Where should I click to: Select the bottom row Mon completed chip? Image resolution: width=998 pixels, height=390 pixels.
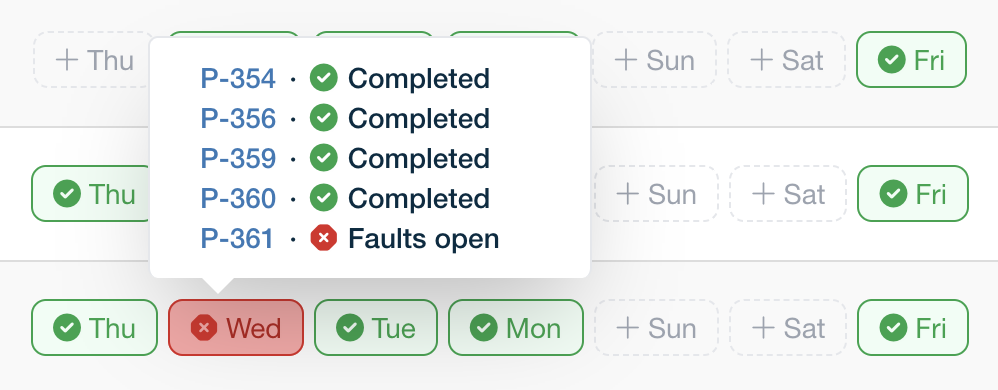point(516,328)
